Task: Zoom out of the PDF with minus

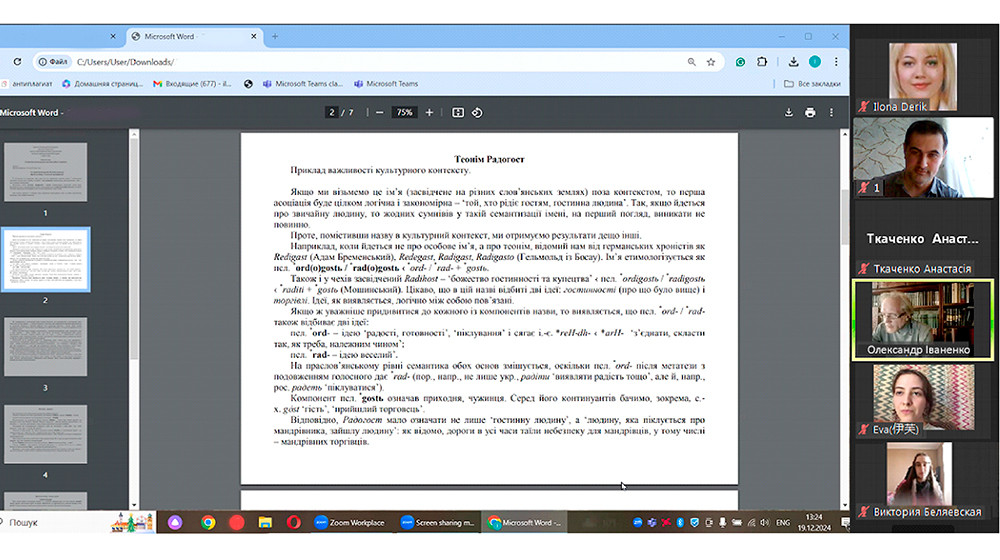Action: pos(379,112)
